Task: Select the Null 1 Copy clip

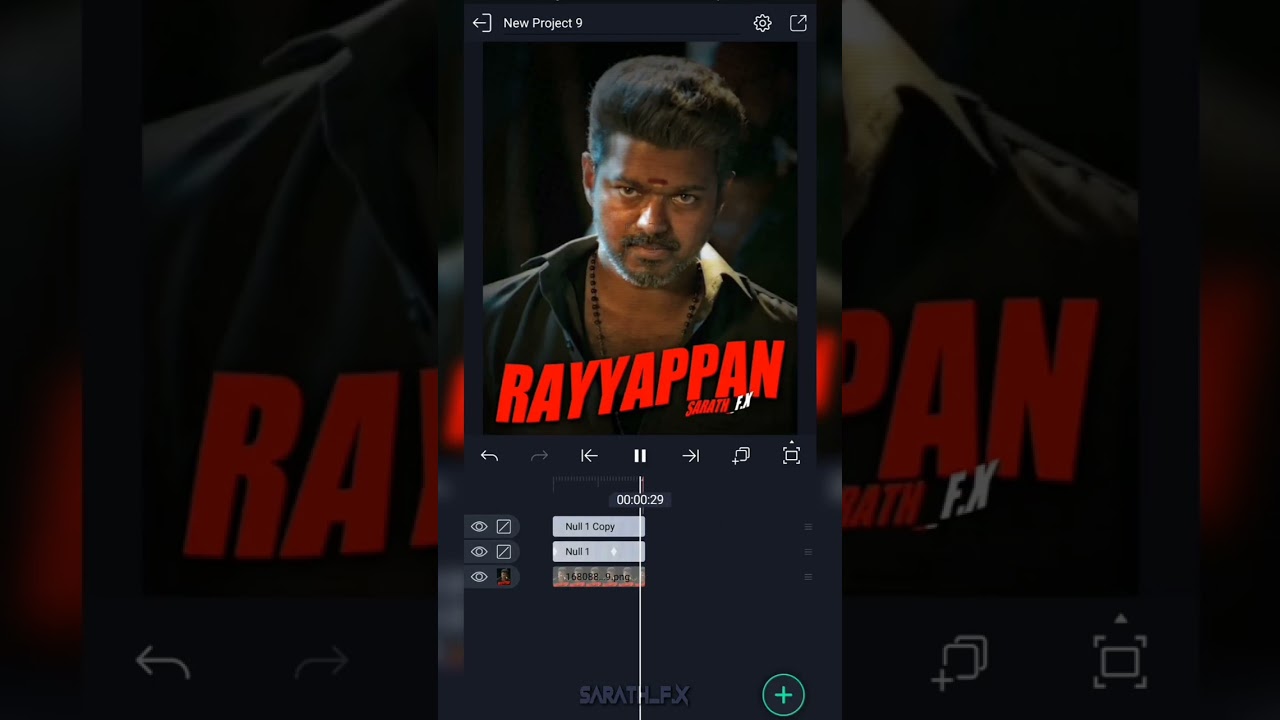Action: click(x=598, y=527)
